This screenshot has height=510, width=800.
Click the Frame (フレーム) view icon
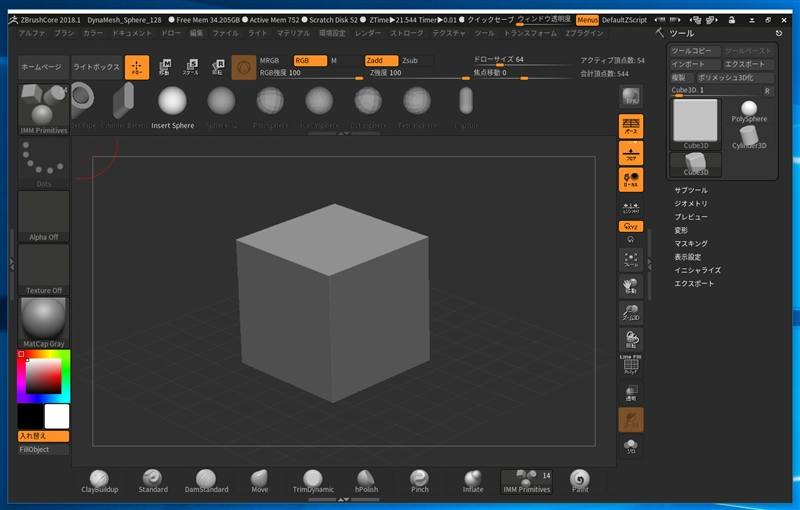pos(631,259)
